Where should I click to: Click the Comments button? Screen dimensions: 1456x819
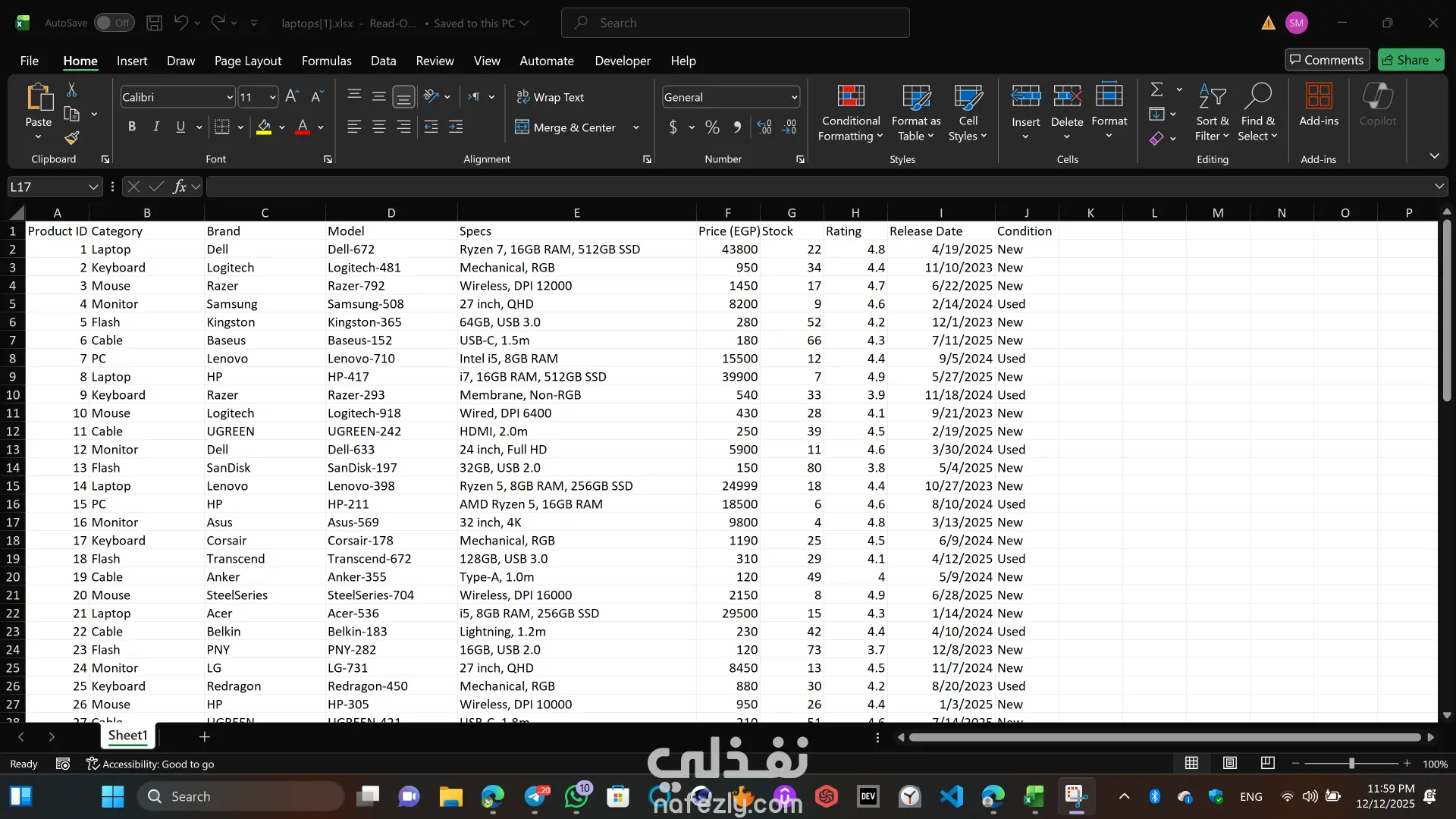pyautogui.click(x=1326, y=60)
